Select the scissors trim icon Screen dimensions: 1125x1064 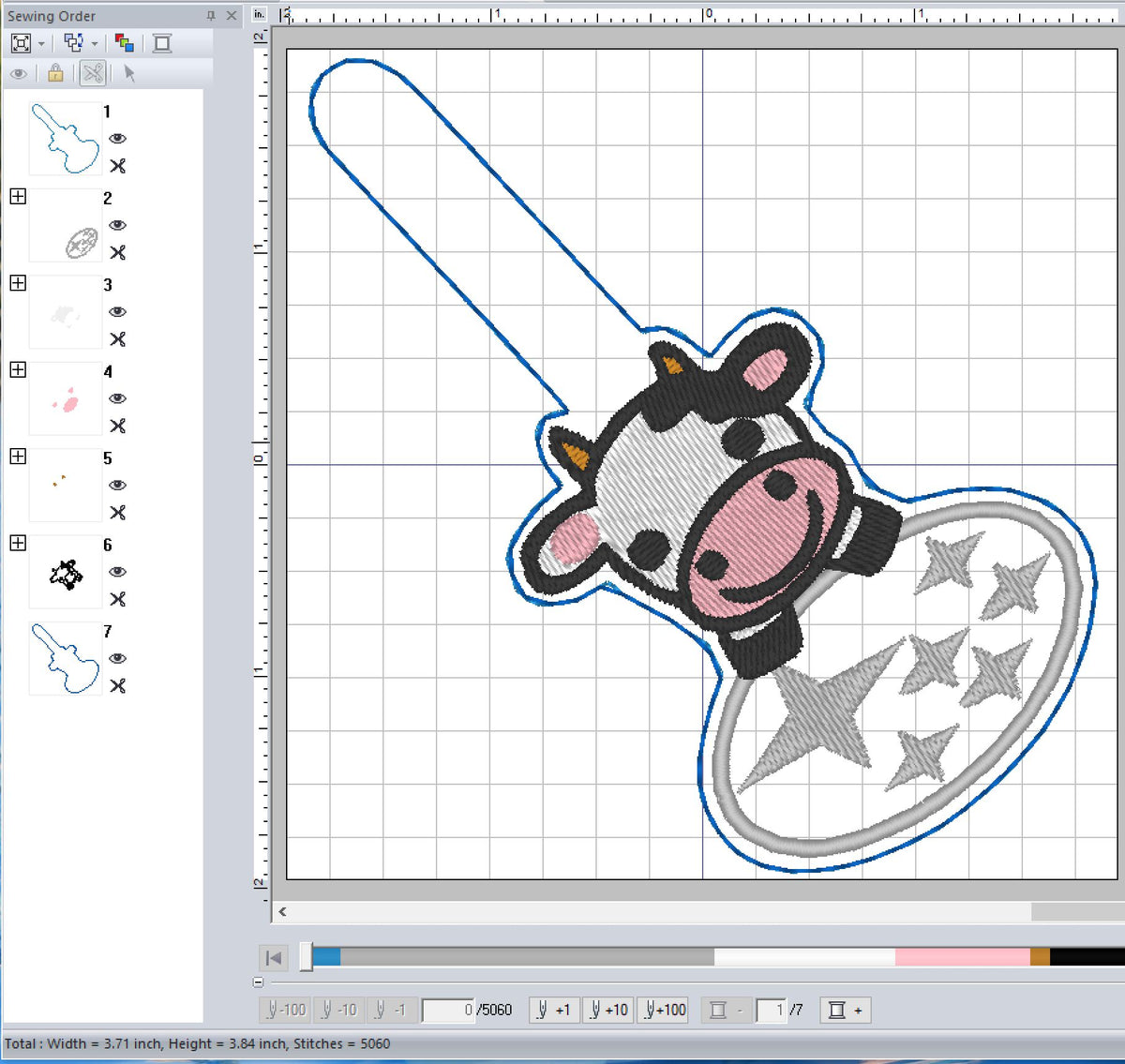[91, 74]
